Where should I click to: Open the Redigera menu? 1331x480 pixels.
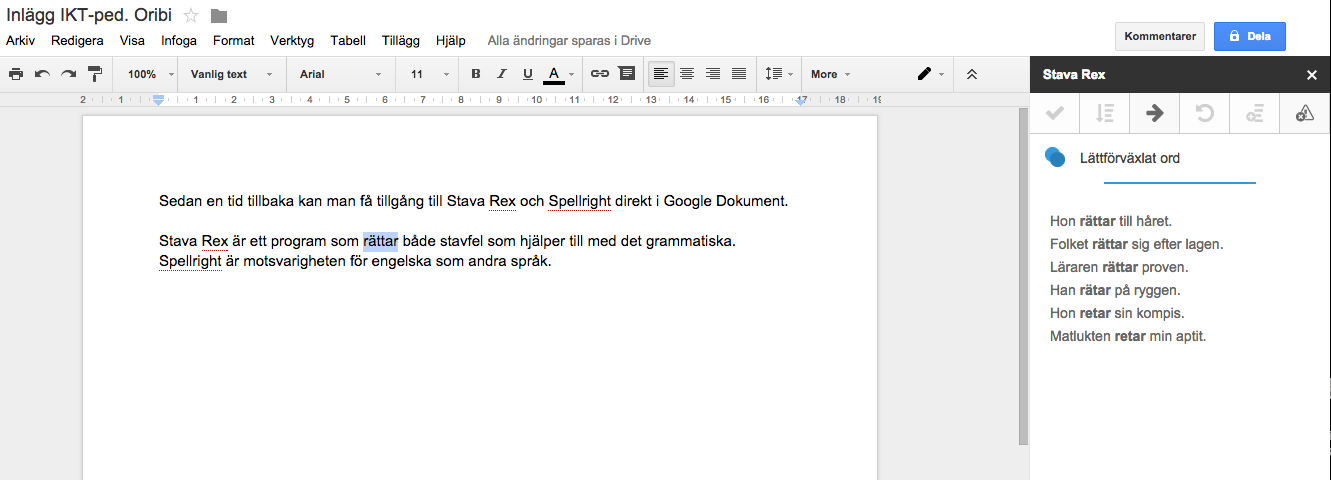coord(79,41)
